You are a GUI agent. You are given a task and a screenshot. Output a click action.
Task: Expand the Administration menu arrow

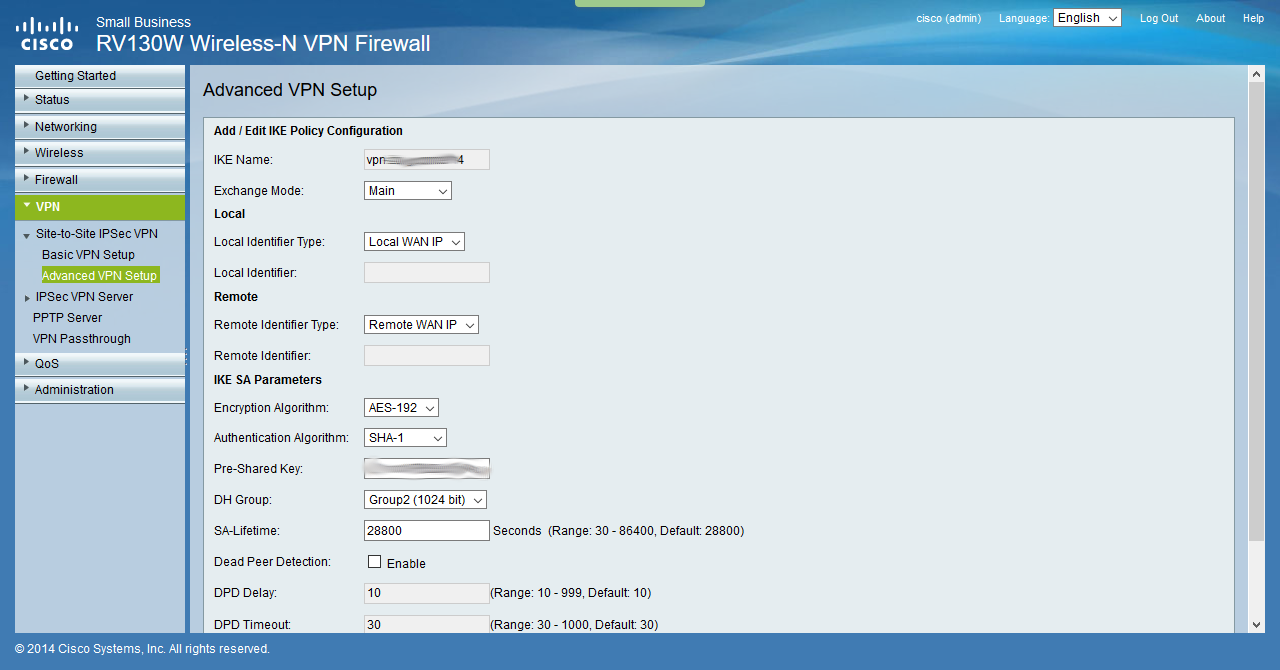pyautogui.click(x=26, y=388)
